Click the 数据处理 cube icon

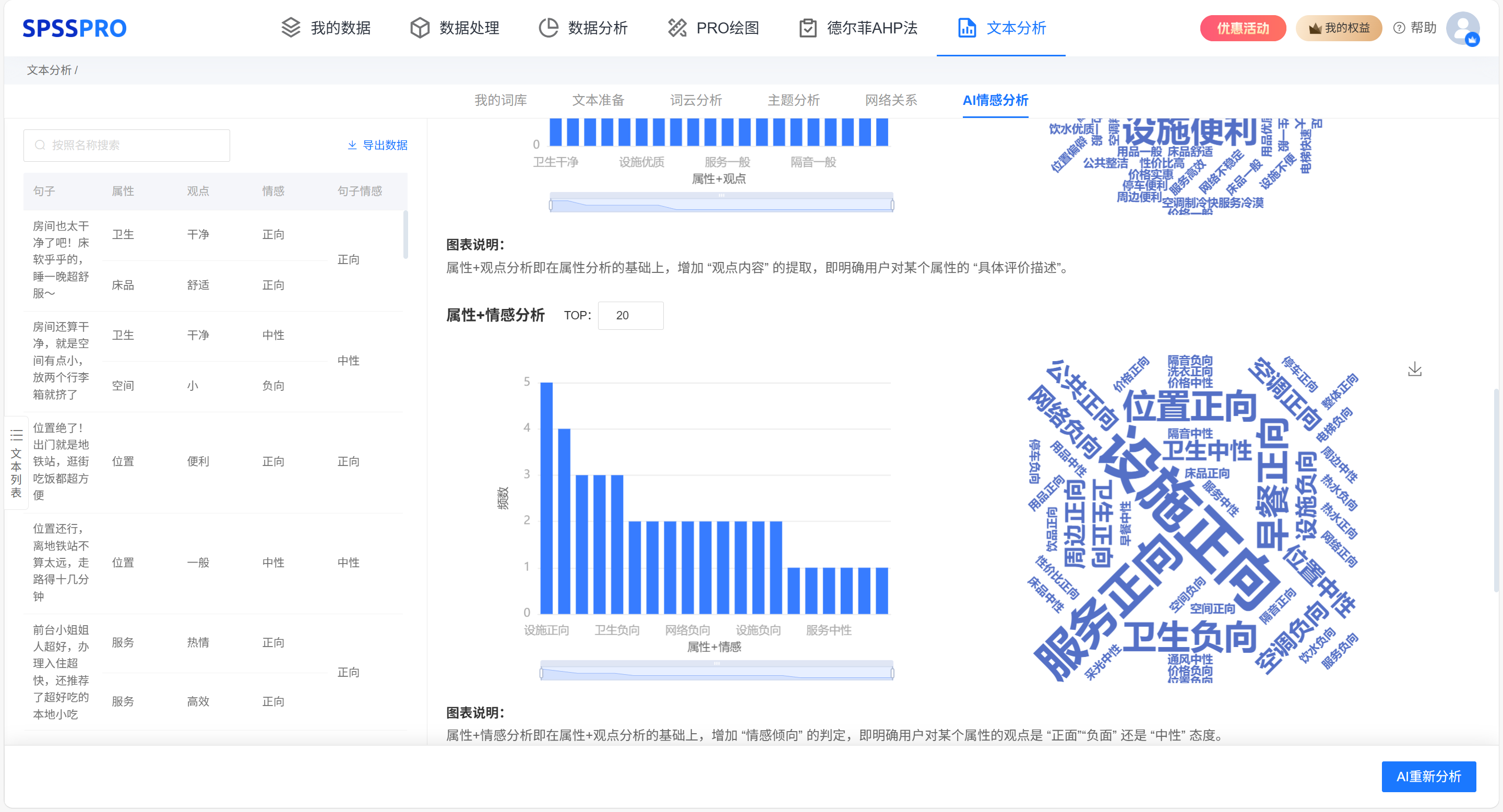[420, 28]
